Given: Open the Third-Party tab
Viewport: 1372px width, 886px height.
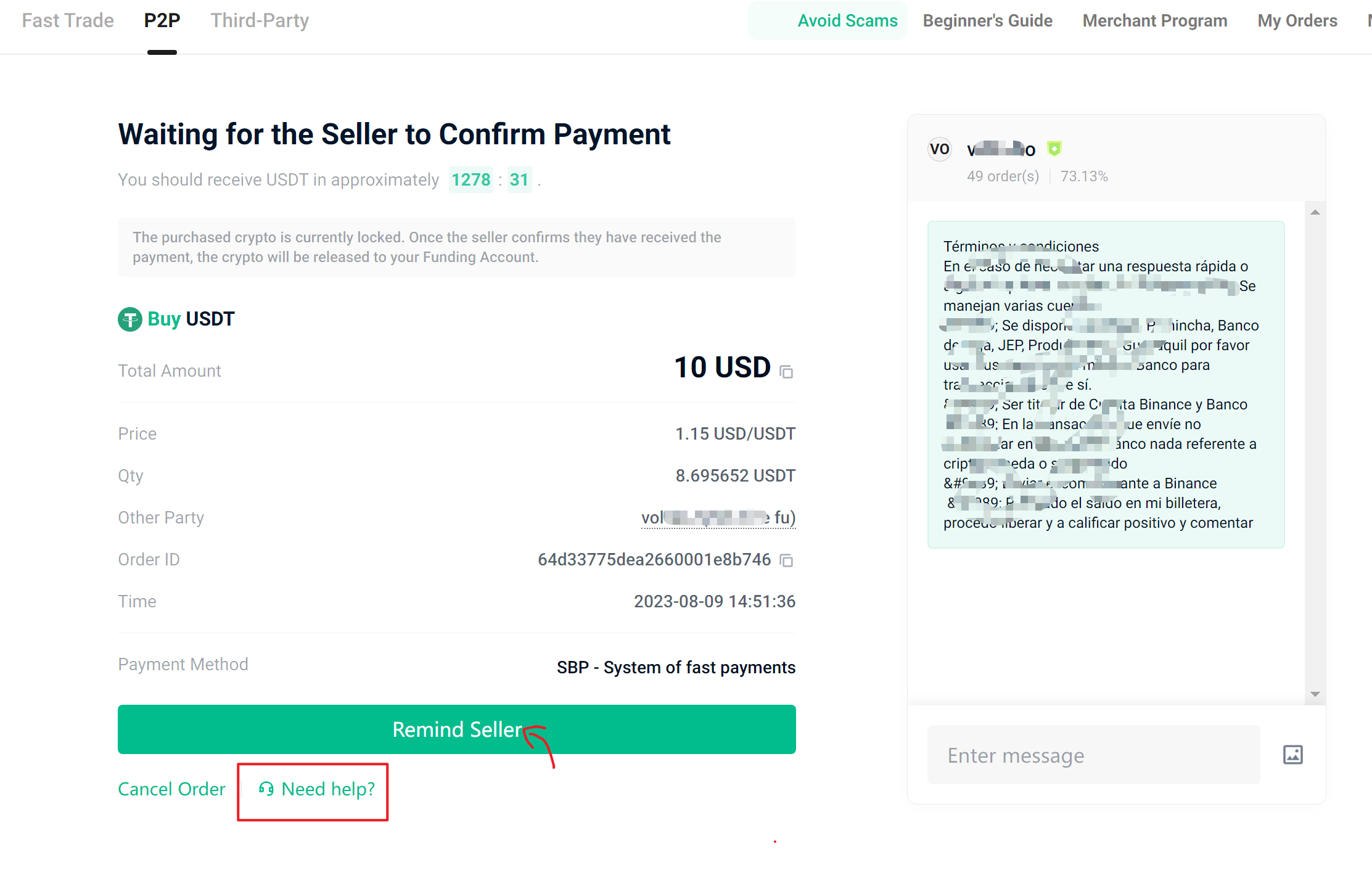Looking at the screenshot, I should (x=260, y=20).
